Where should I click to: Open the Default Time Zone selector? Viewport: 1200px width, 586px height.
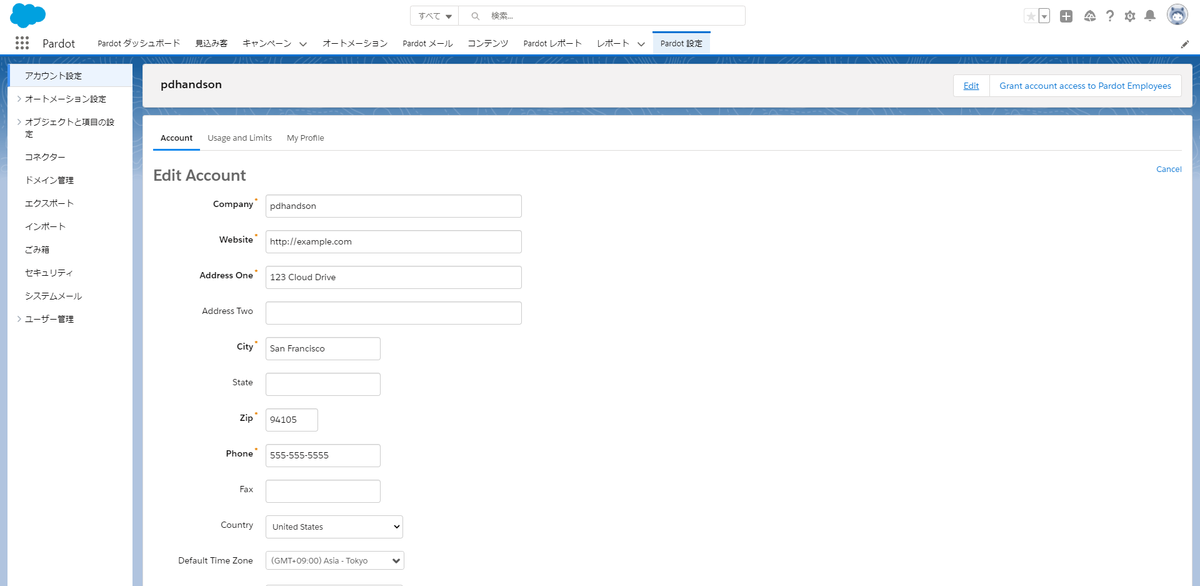[x=334, y=560]
